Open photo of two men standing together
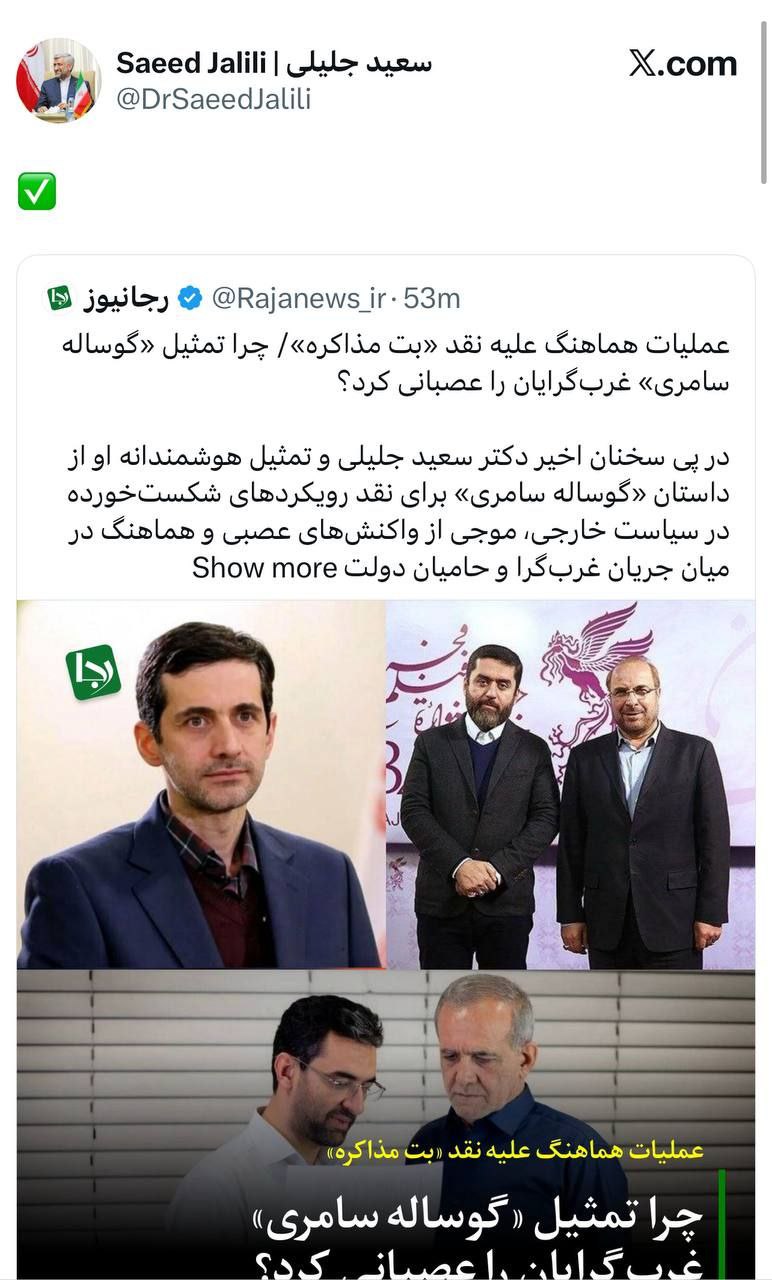 (571, 784)
